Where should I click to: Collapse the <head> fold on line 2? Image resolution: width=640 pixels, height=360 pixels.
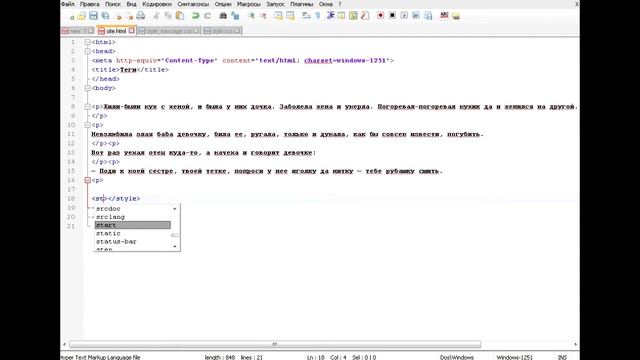[x=87, y=51]
